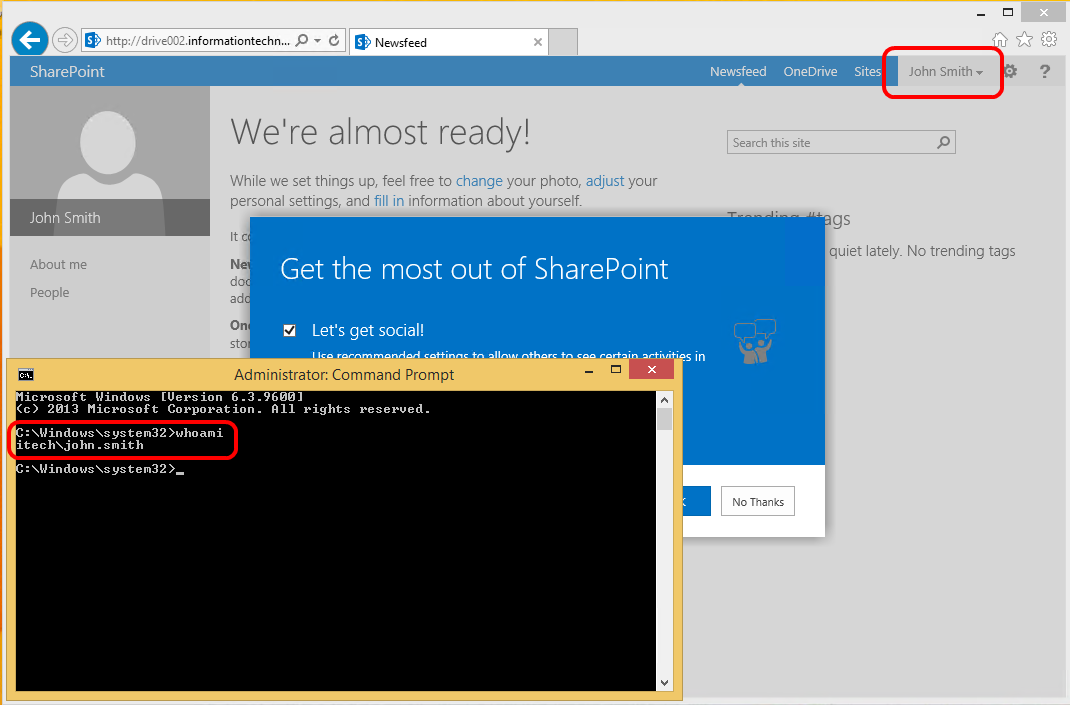Click the adjust settings link
The height and width of the screenshot is (705, 1070).
pos(605,181)
